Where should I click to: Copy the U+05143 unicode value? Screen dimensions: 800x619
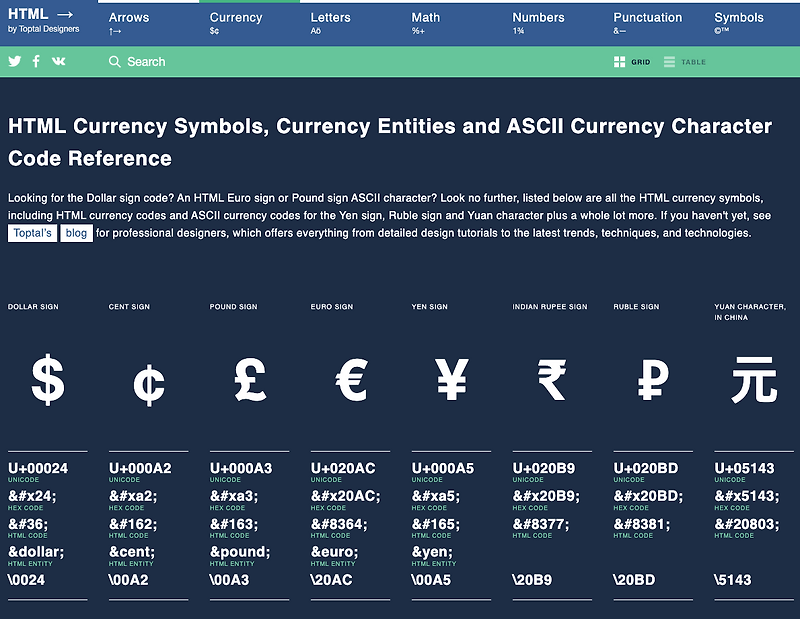pos(744,468)
